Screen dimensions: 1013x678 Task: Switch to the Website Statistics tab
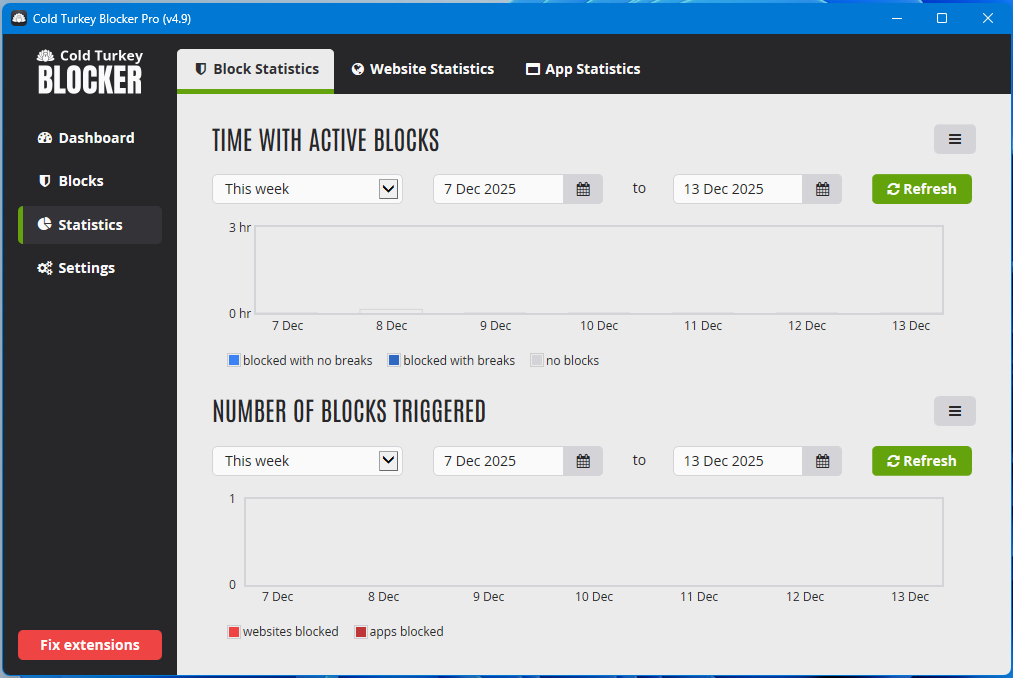[422, 68]
